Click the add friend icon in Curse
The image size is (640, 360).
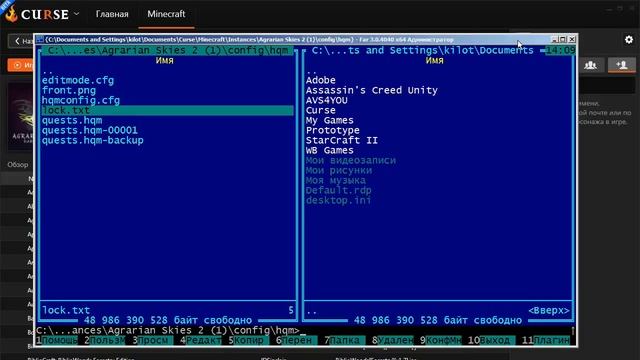(x=622, y=65)
